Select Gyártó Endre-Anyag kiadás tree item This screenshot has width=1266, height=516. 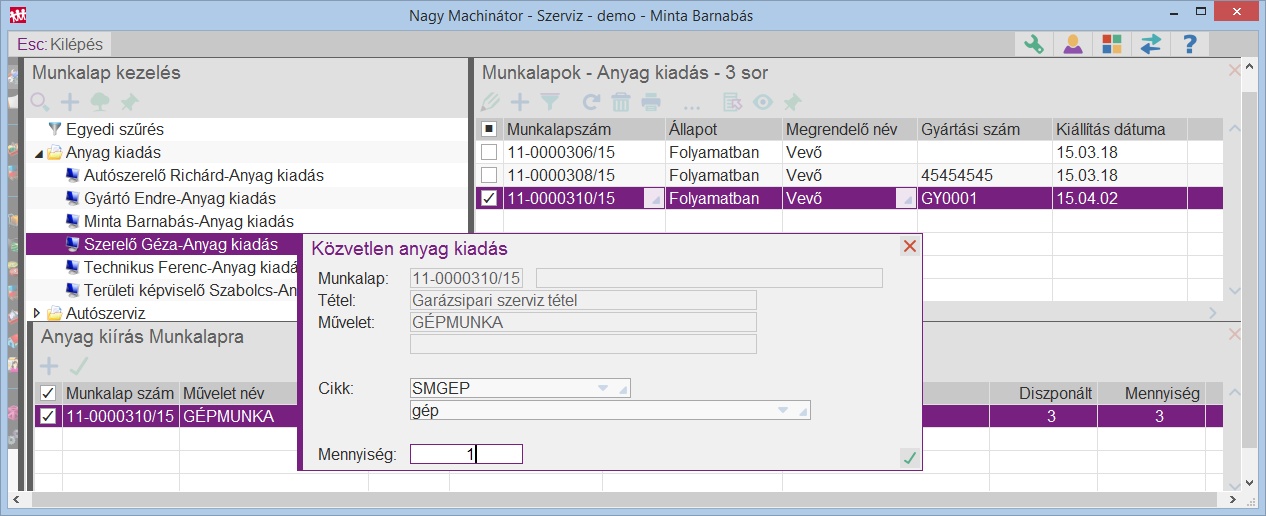pyautogui.click(x=179, y=198)
